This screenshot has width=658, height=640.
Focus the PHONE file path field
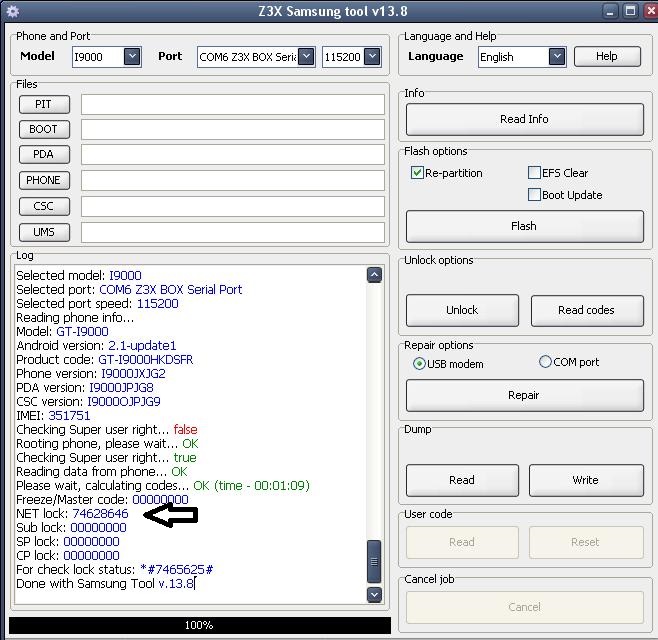tap(232, 180)
